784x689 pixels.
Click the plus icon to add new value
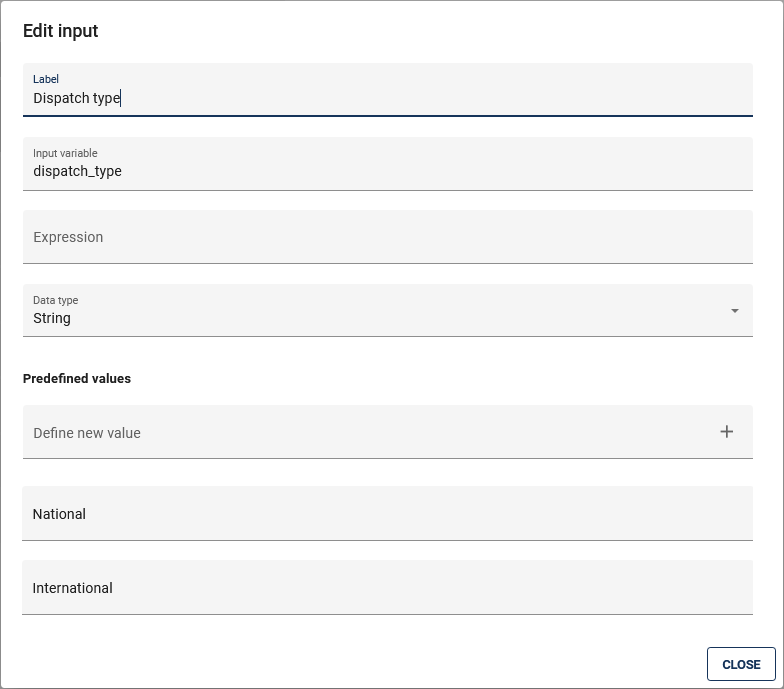(x=726, y=432)
